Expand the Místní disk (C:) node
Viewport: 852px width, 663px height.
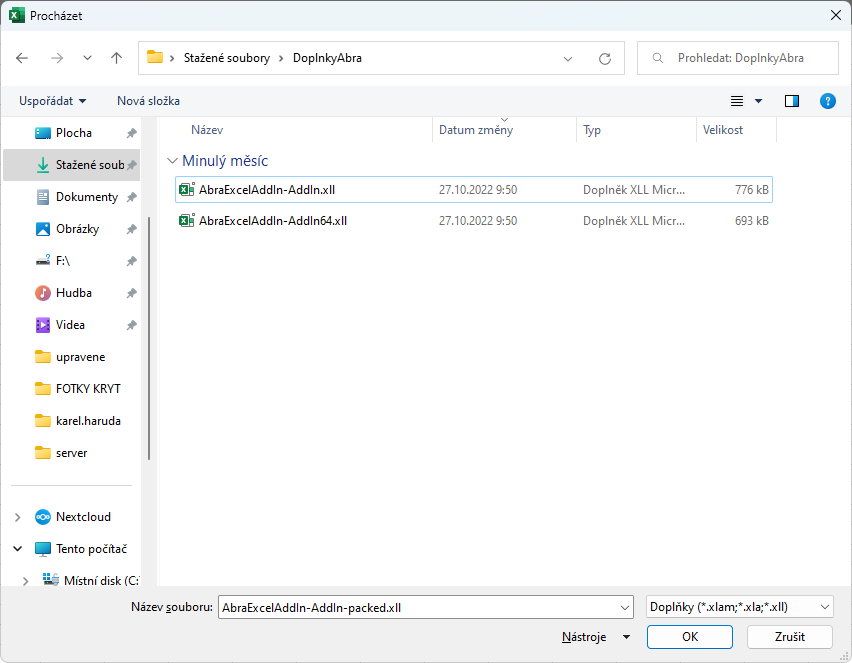pos(25,581)
